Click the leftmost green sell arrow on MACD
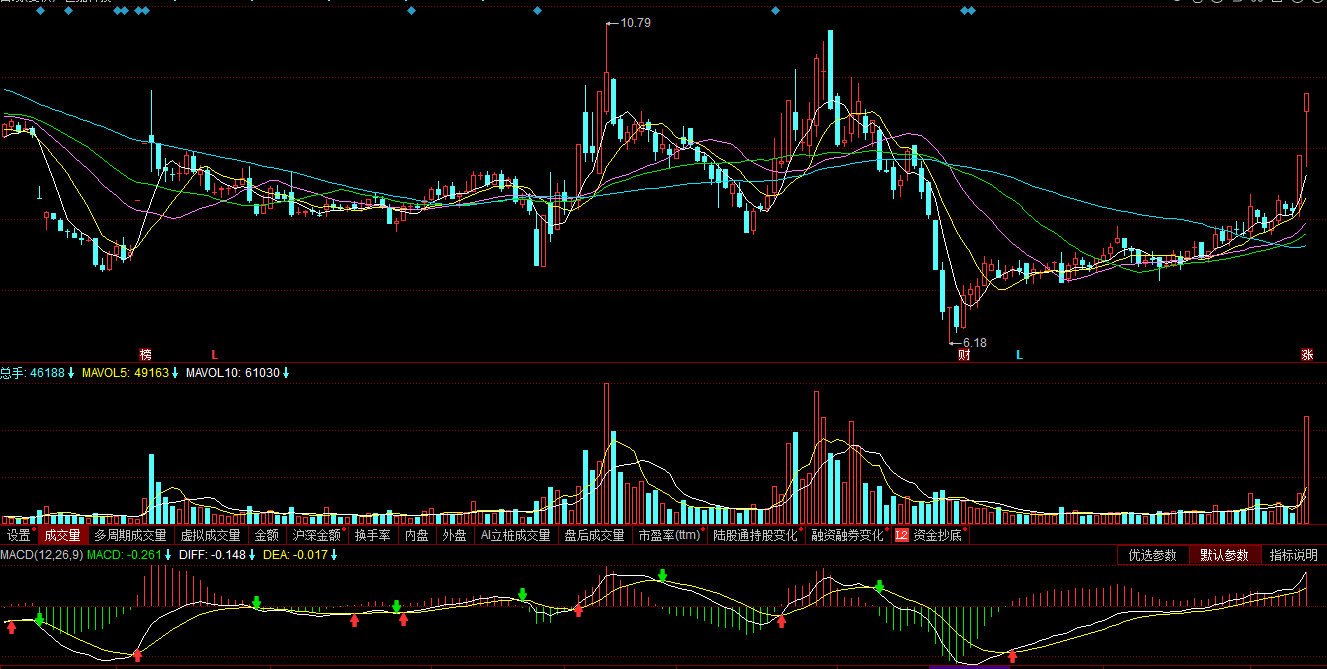The width and height of the screenshot is (1327, 669). (x=39, y=620)
